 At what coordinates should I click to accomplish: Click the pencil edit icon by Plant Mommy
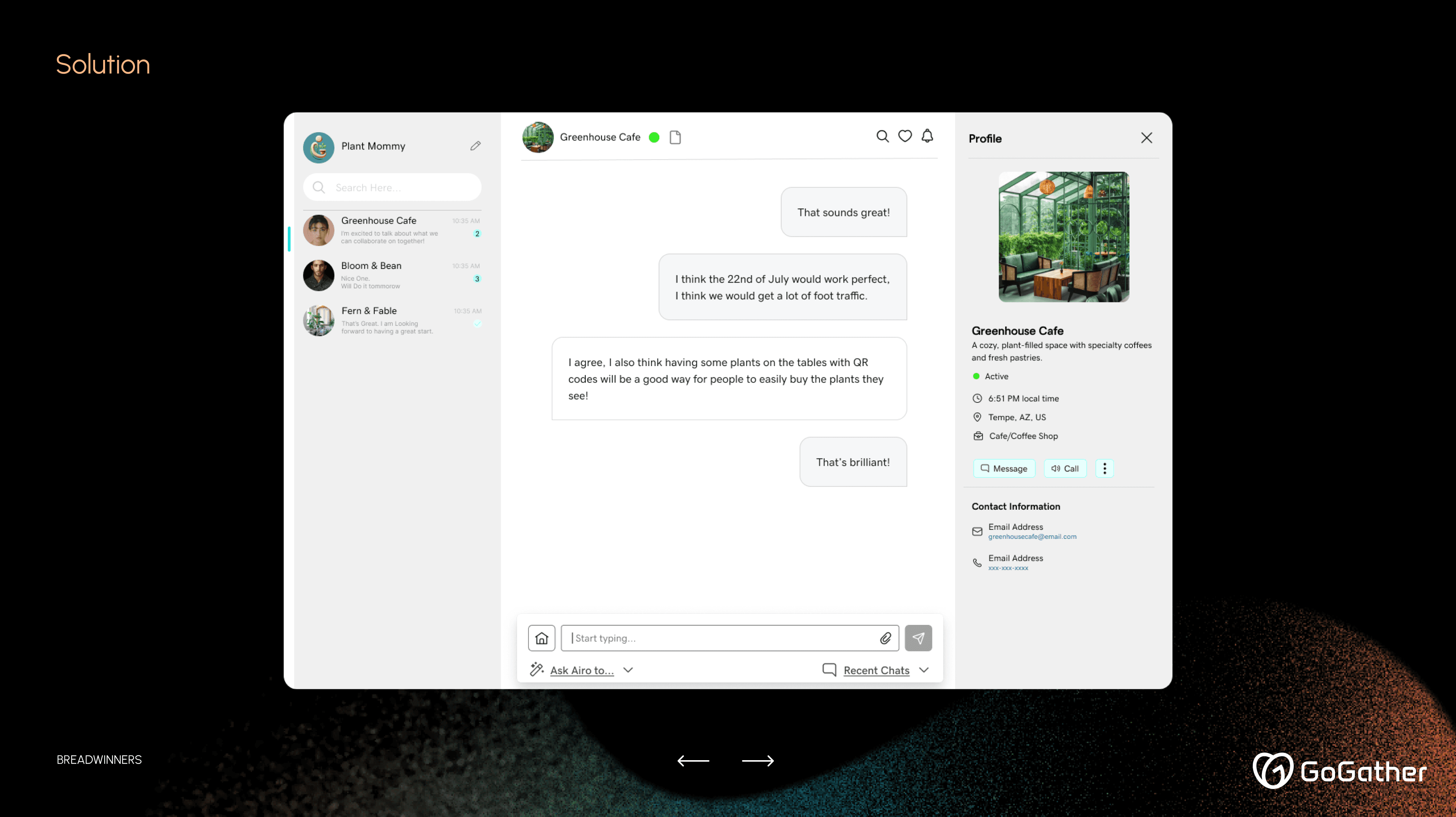(x=475, y=146)
